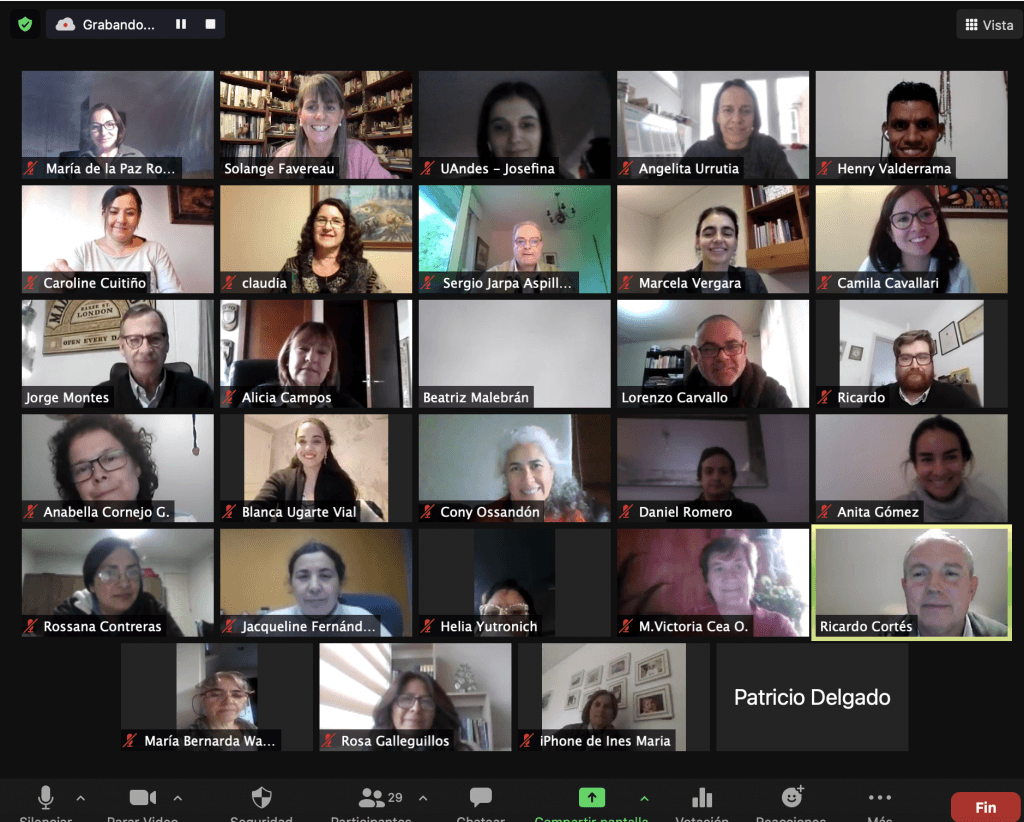Open the Vista layout menu

tap(988, 25)
